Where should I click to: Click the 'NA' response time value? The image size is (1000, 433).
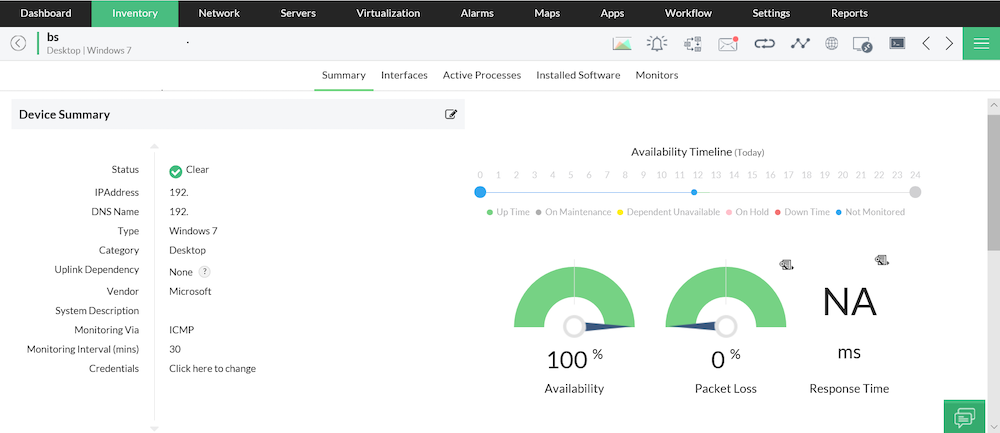(849, 302)
